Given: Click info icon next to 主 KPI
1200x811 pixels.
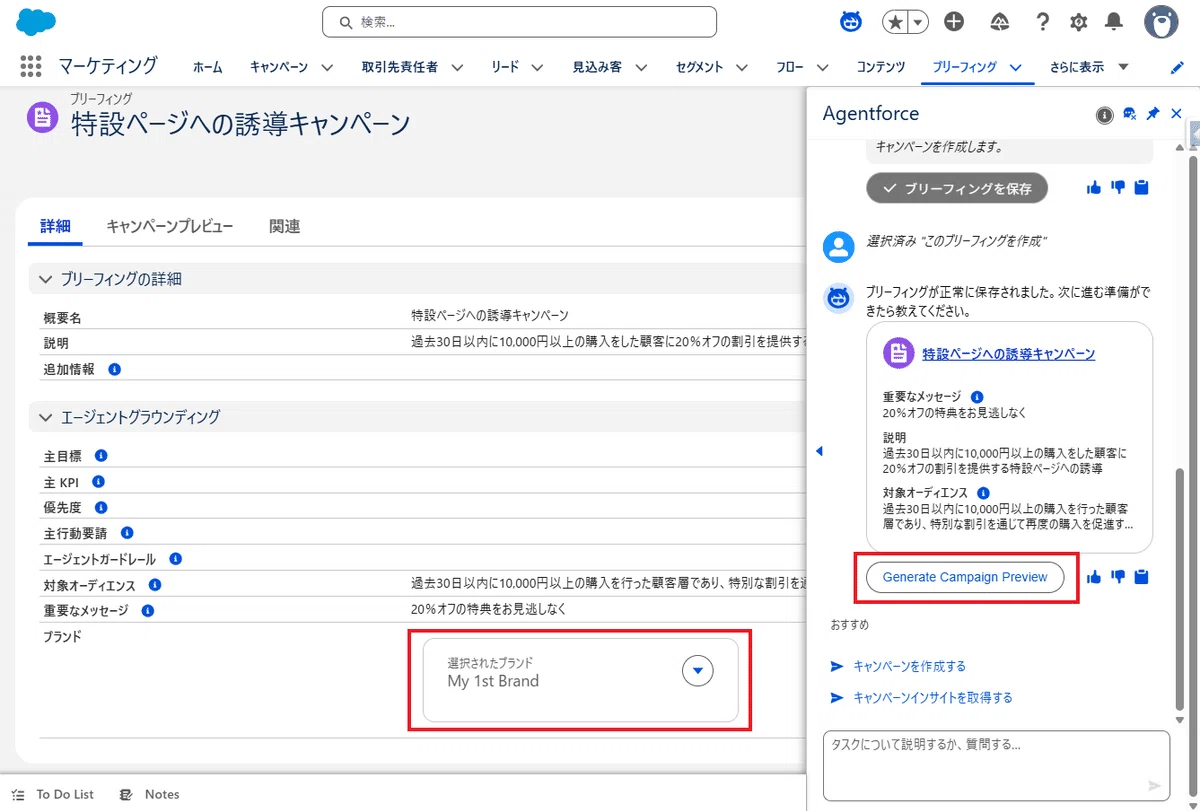Looking at the screenshot, I should click(99, 482).
